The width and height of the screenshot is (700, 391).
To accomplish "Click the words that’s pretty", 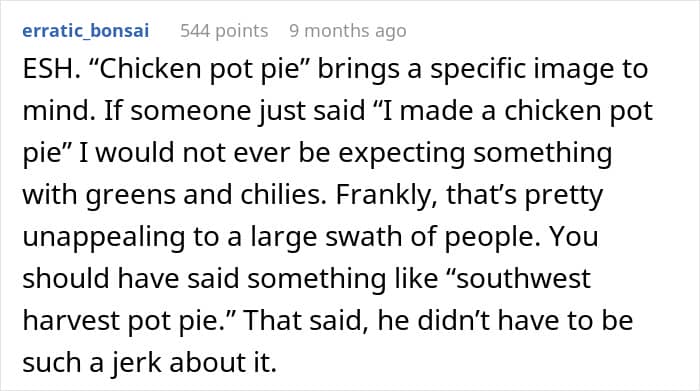I will [525, 196].
